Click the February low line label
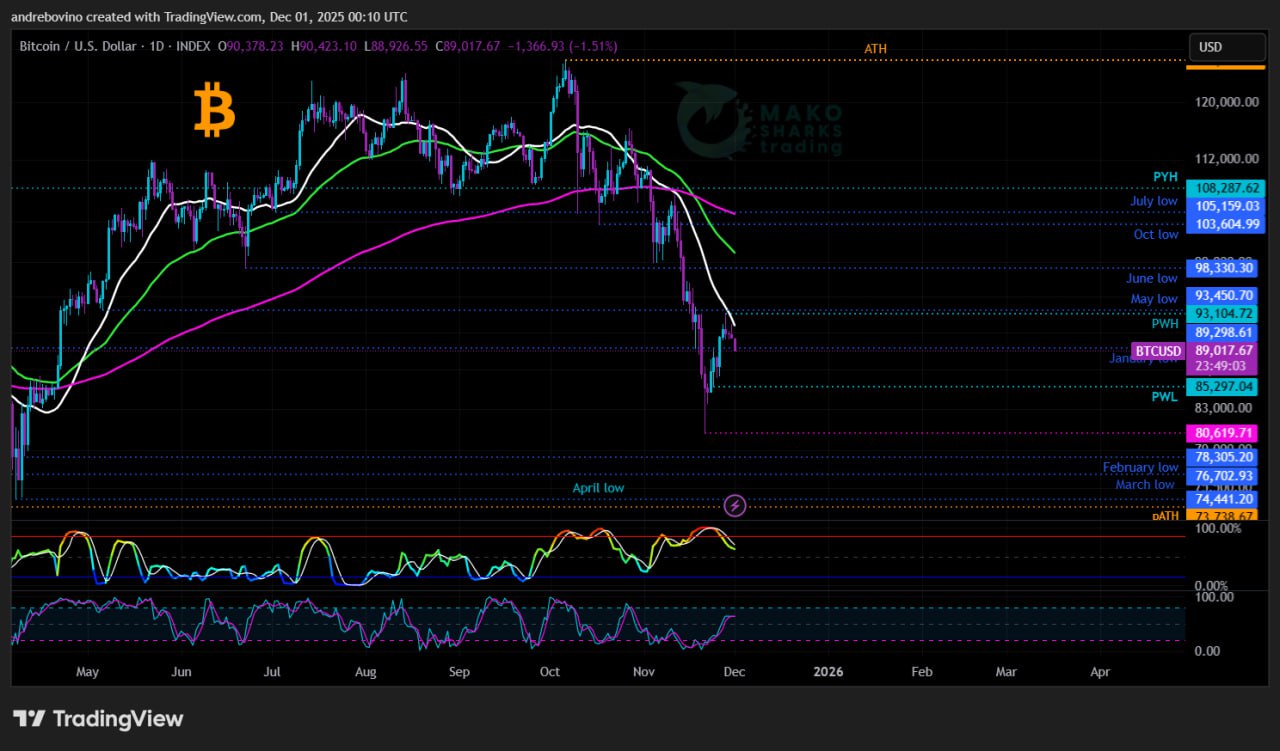Screen dimensions: 1280x751 (x=1140, y=467)
